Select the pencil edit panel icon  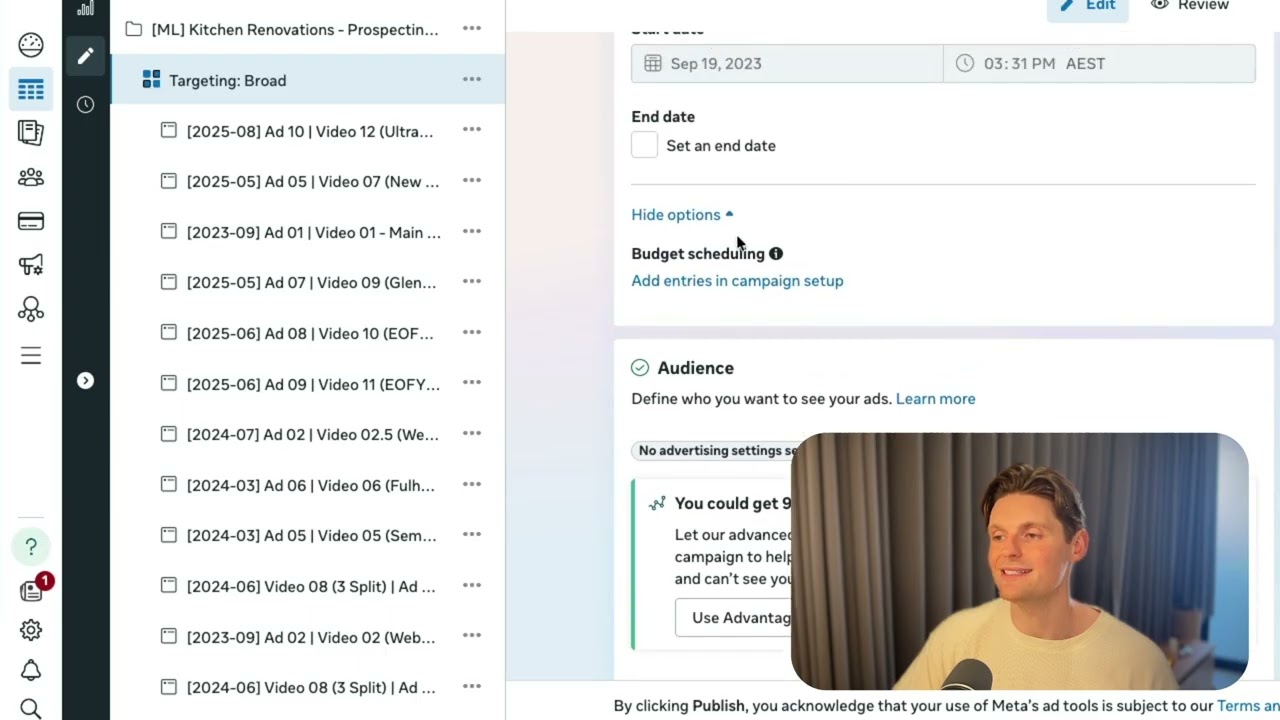tap(86, 56)
